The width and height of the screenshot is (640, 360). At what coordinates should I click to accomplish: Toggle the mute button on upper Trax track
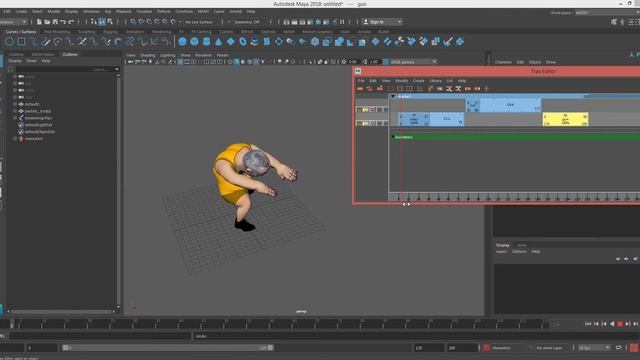pyautogui.click(x=373, y=109)
